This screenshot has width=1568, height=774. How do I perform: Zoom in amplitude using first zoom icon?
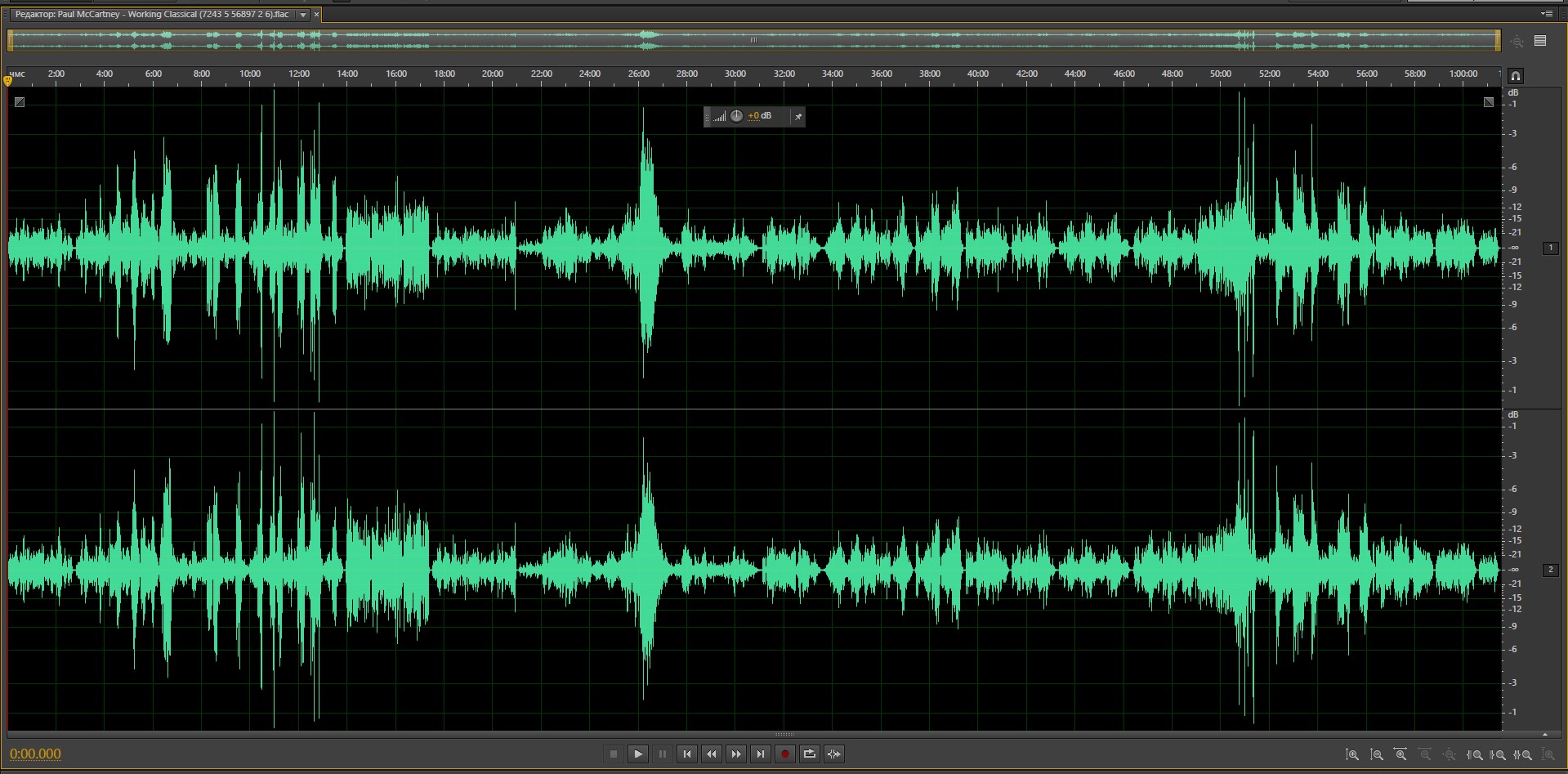pyautogui.click(x=1352, y=754)
